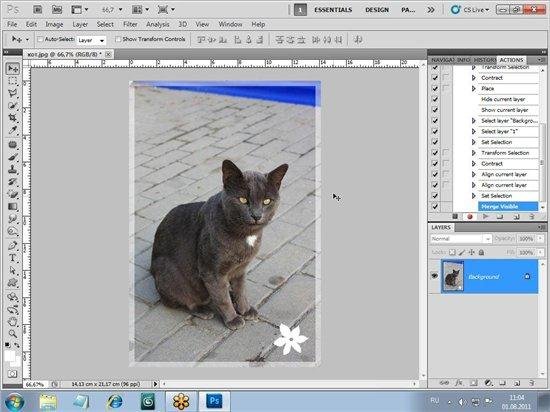Select the Brush tool
Viewport: 550px width, 412px height.
pos(13,157)
